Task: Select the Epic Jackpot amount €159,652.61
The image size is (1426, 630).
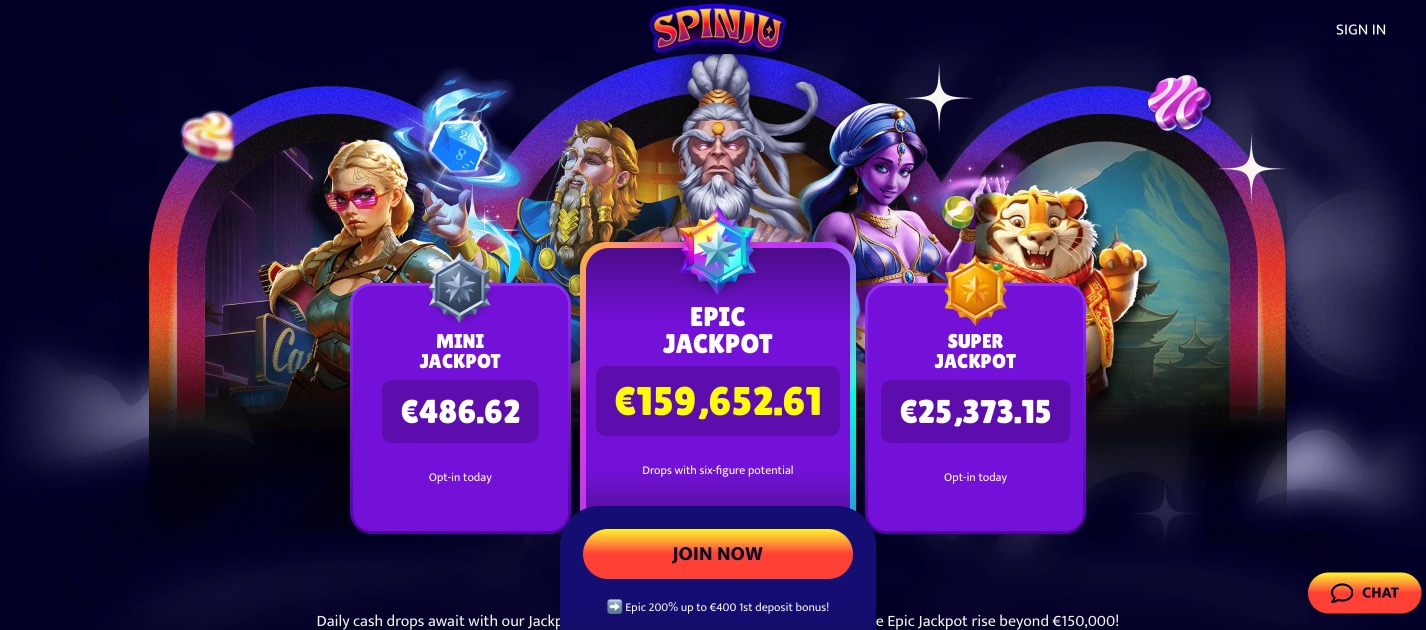Action: (717, 401)
